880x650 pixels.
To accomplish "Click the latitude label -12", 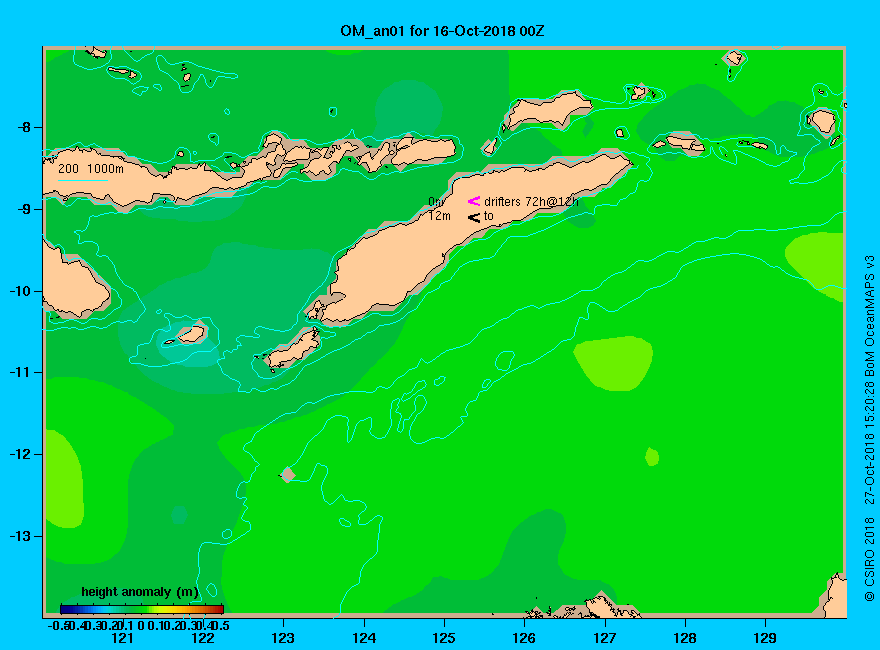I will 20,454.
